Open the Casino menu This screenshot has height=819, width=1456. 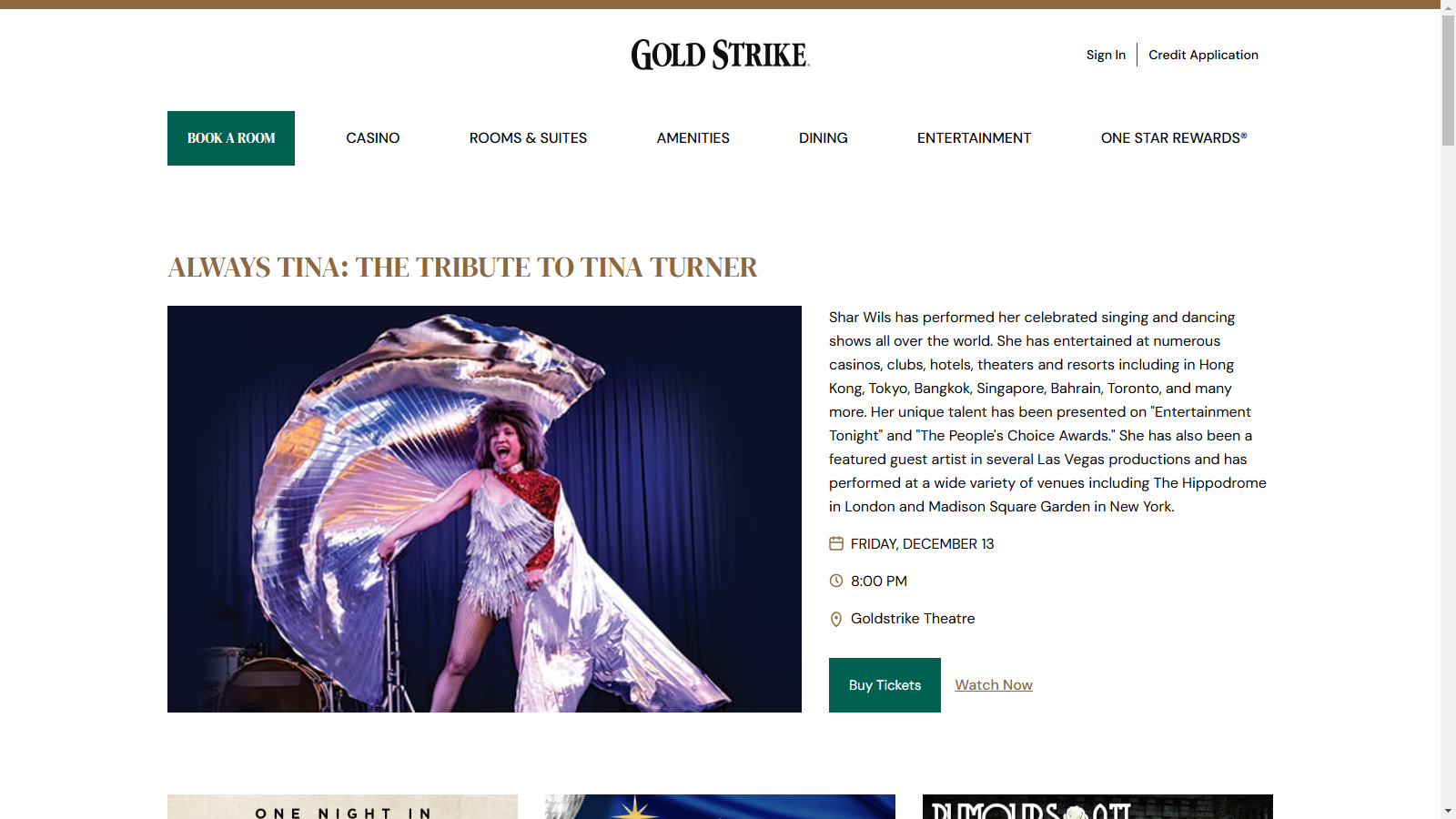(373, 138)
